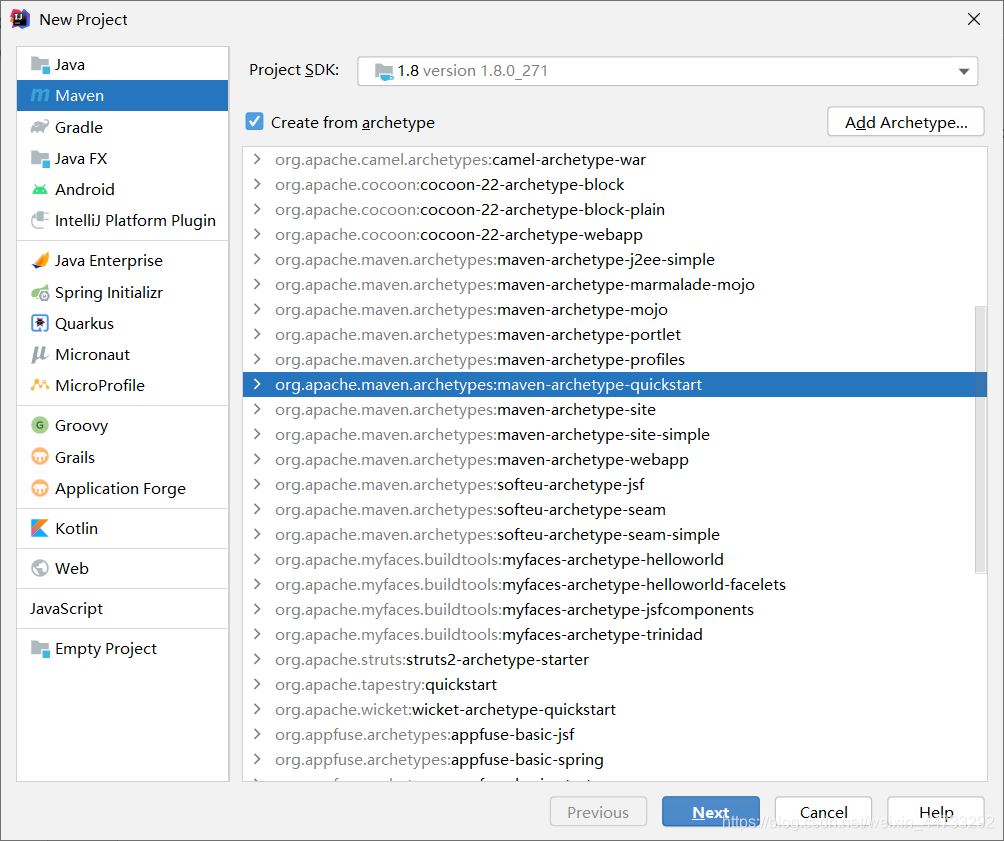The height and width of the screenshot is (841, 1004).
Task: Click the Java folder icon in sidebar
Action: click(40, 65)
